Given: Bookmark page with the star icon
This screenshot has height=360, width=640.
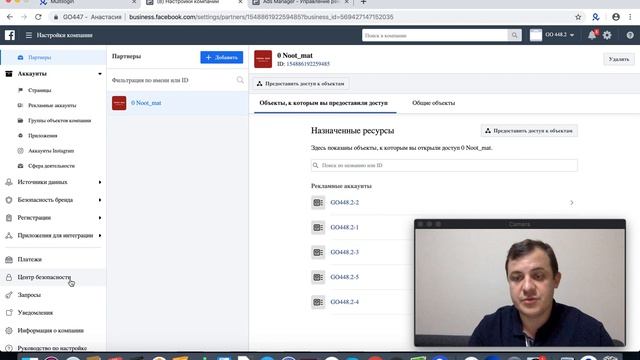Looking at the screenshot, I should (578, 17).
